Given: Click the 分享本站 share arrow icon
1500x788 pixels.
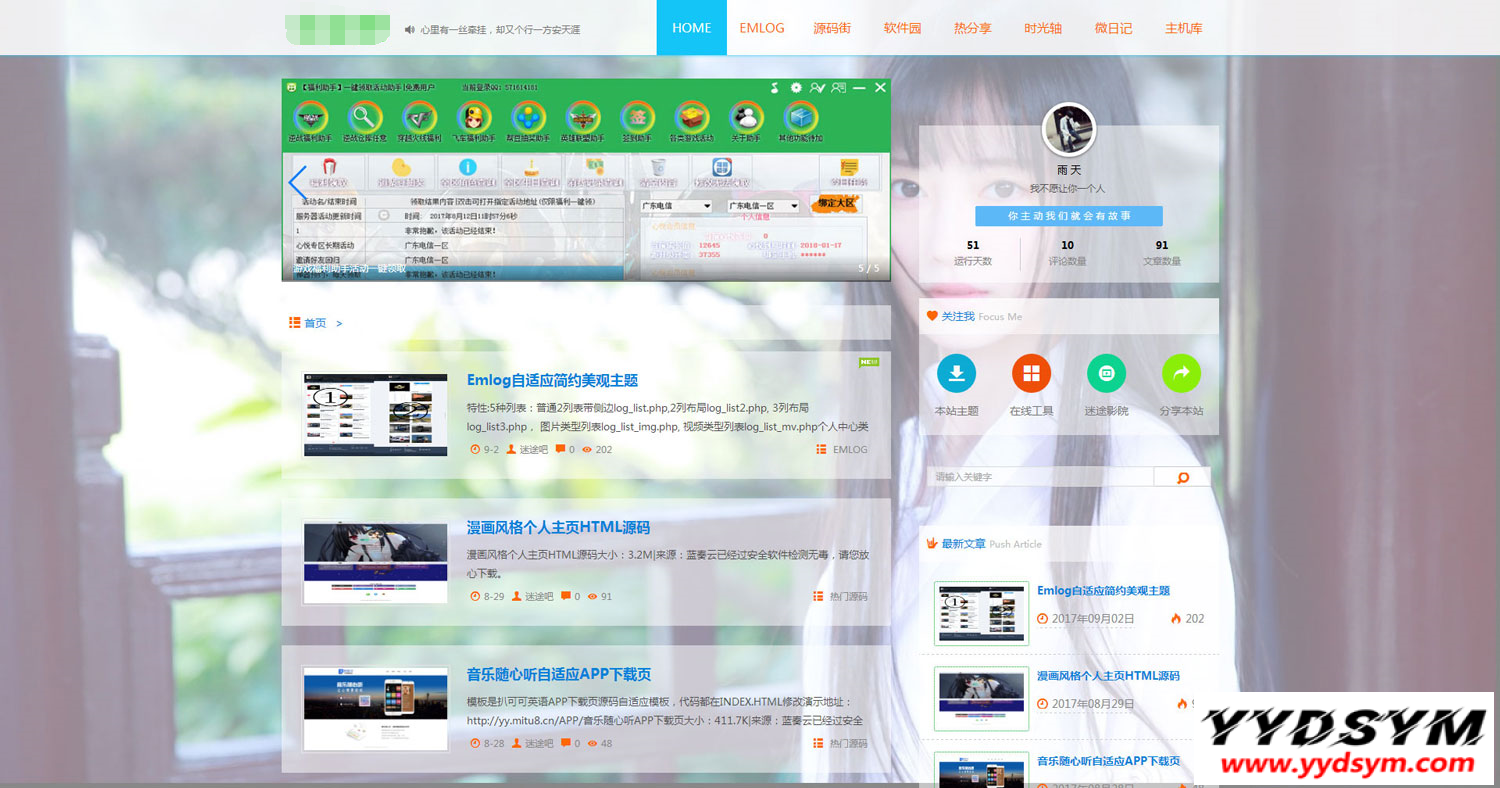Looking at the screenshot, I should click(x=1181, y=374).
